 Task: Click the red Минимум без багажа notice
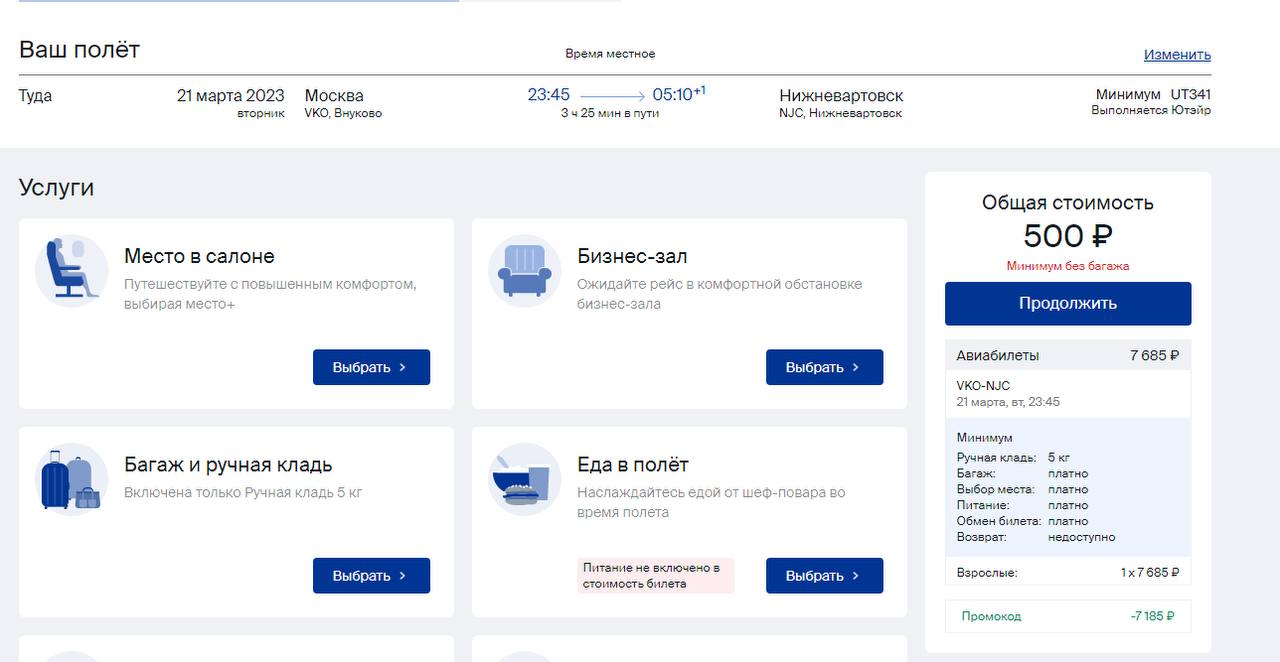point(1067,266)
